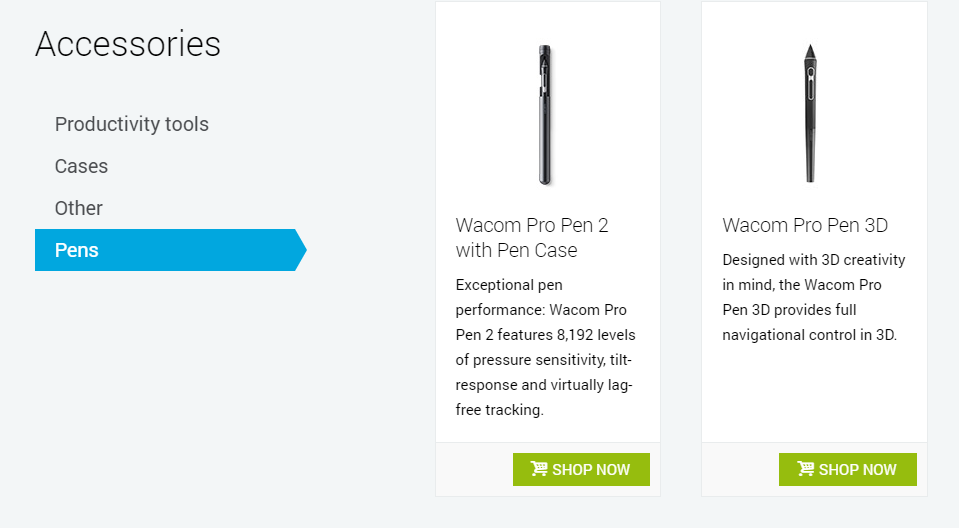Click the cart icon under Wacom Pro Pen 2
This screenshot has height=528, width=959.
tap(539, 469)
